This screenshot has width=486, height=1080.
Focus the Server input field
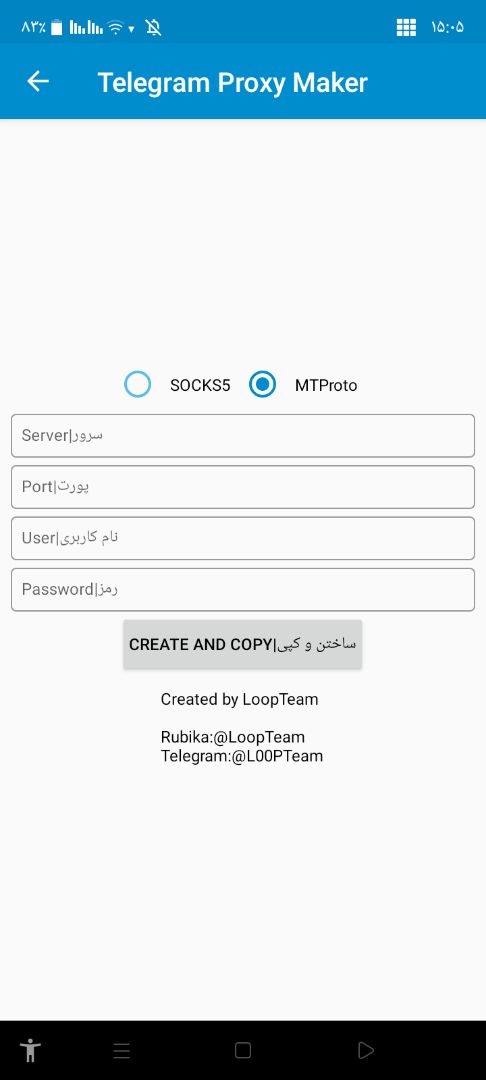(x=243, y=435)
